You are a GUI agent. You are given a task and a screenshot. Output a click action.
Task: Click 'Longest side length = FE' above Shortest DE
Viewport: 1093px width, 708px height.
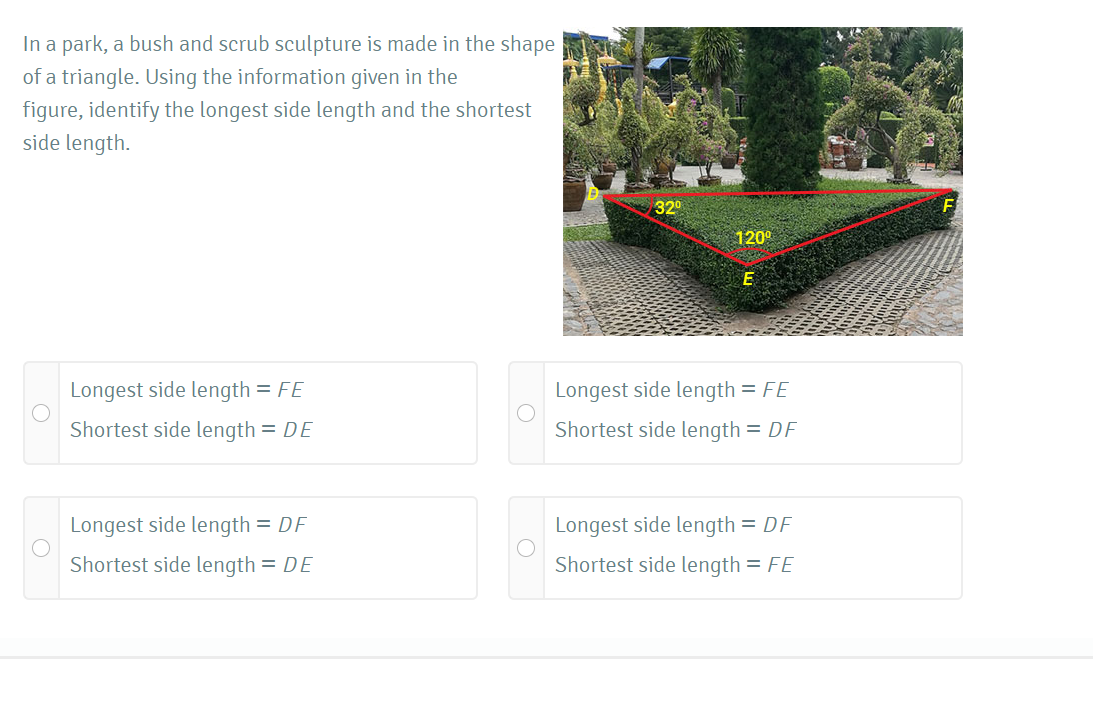pyautogui.click(x=186, y=390)
